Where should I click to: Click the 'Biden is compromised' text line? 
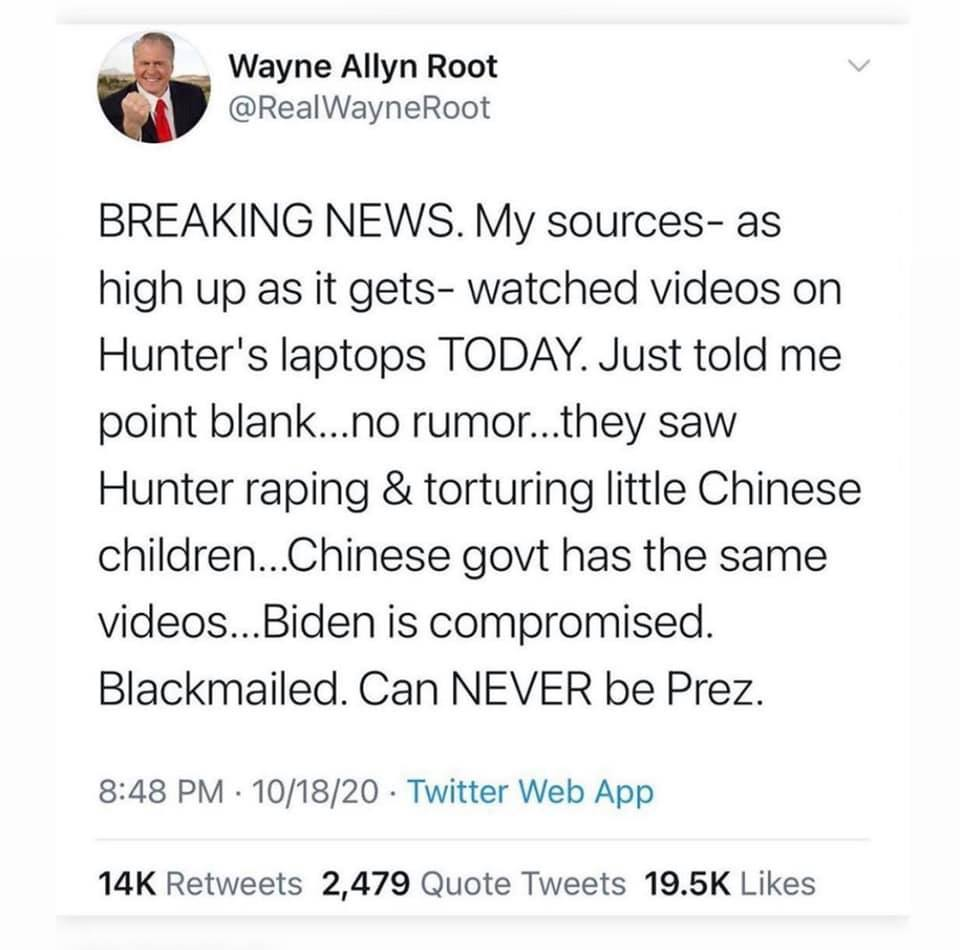tap(405, 623)
